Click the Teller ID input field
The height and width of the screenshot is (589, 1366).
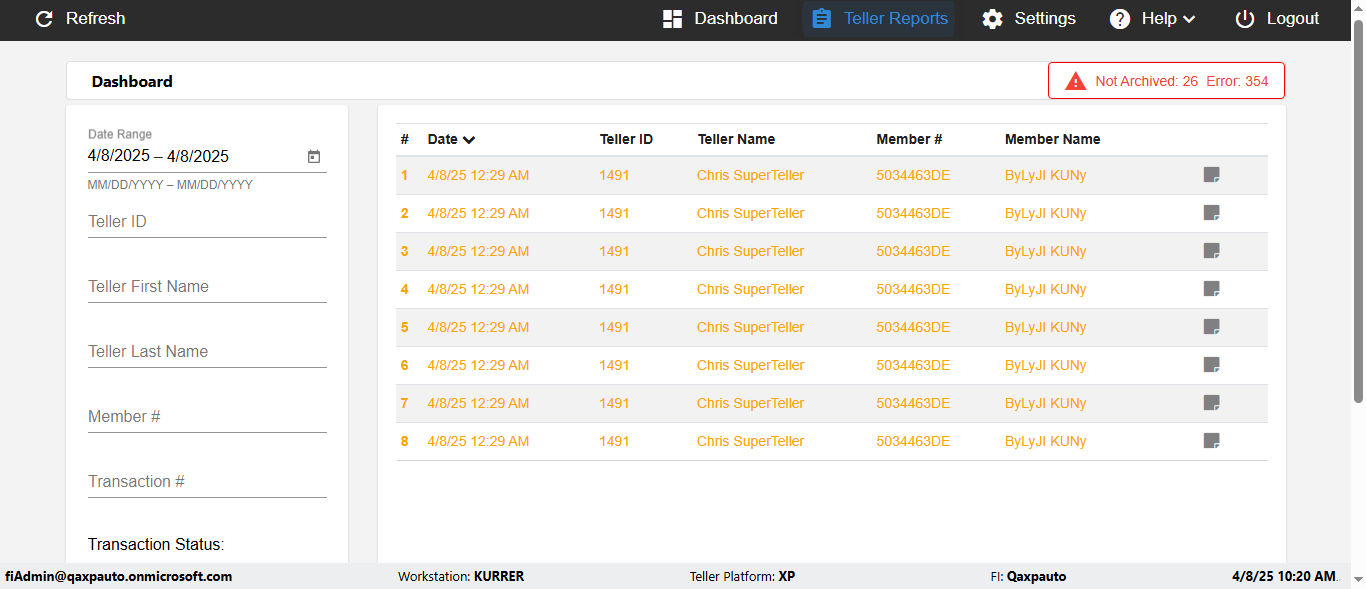[207, 222]
